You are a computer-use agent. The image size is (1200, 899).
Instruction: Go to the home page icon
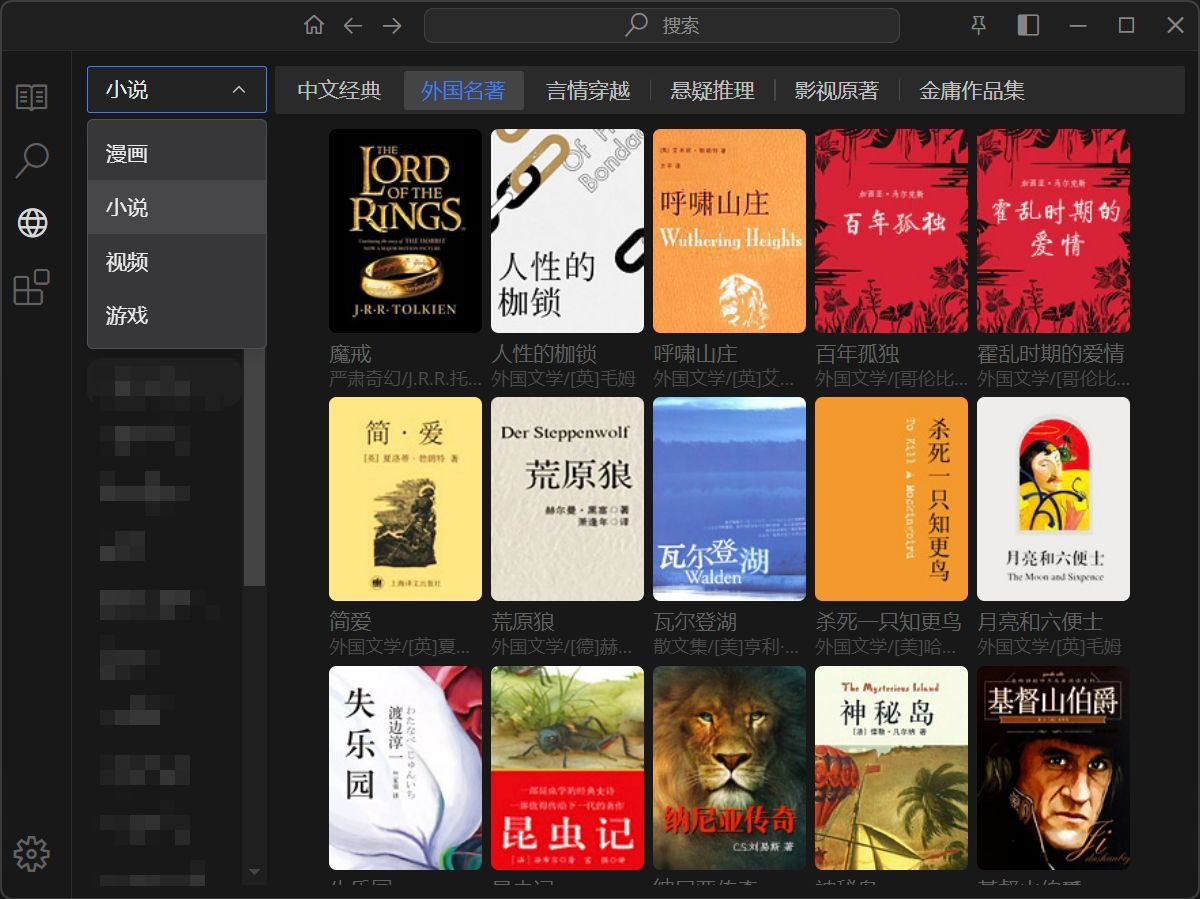pos(314,26)
